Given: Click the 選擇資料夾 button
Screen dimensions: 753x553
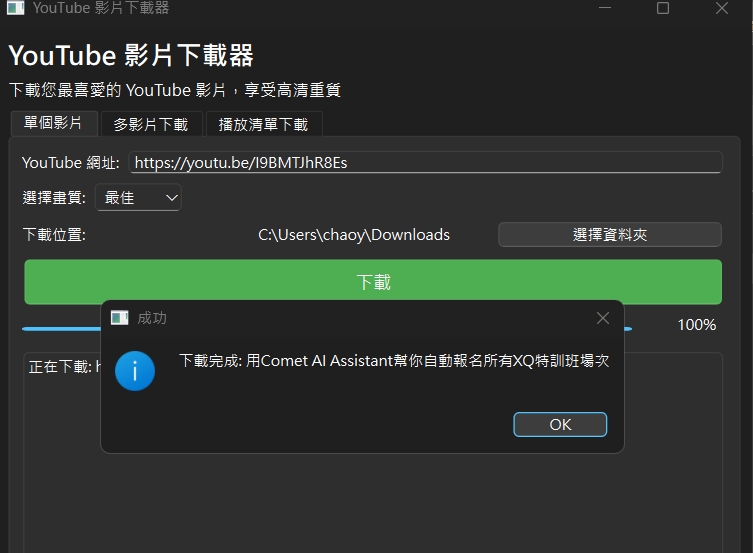Looking at the screenshot, I should point(609,235).
